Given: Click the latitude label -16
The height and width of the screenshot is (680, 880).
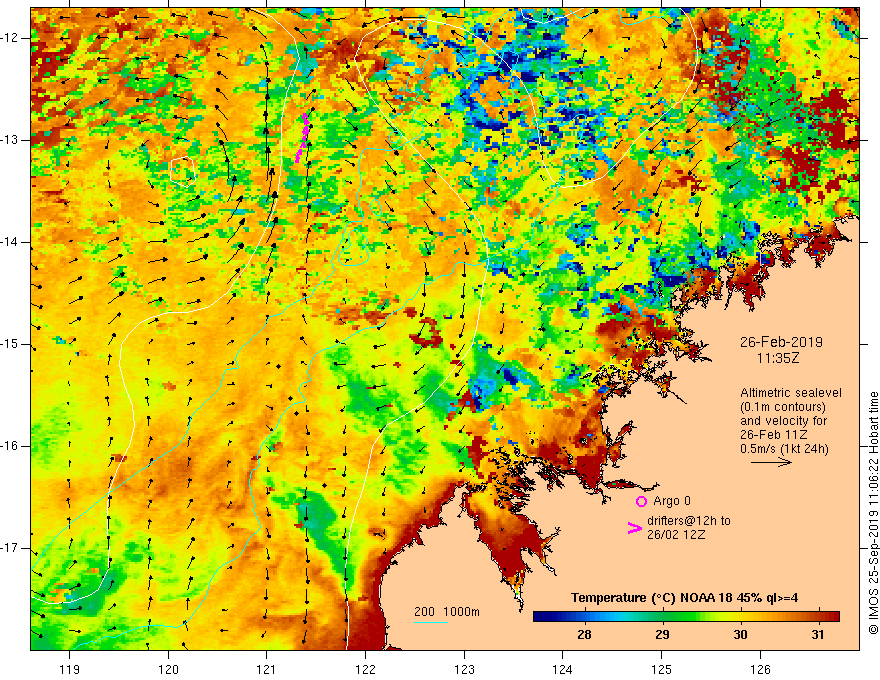Looking at the screenshot, I should [10, 446].
